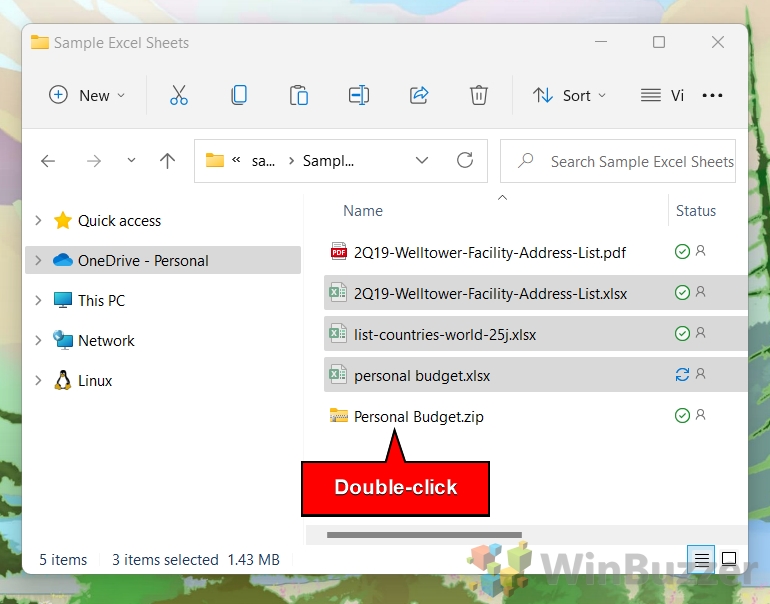Switch to details view icon in status bar
The height and width of the screenshot is (604, 770).
(x=701, y=559)
